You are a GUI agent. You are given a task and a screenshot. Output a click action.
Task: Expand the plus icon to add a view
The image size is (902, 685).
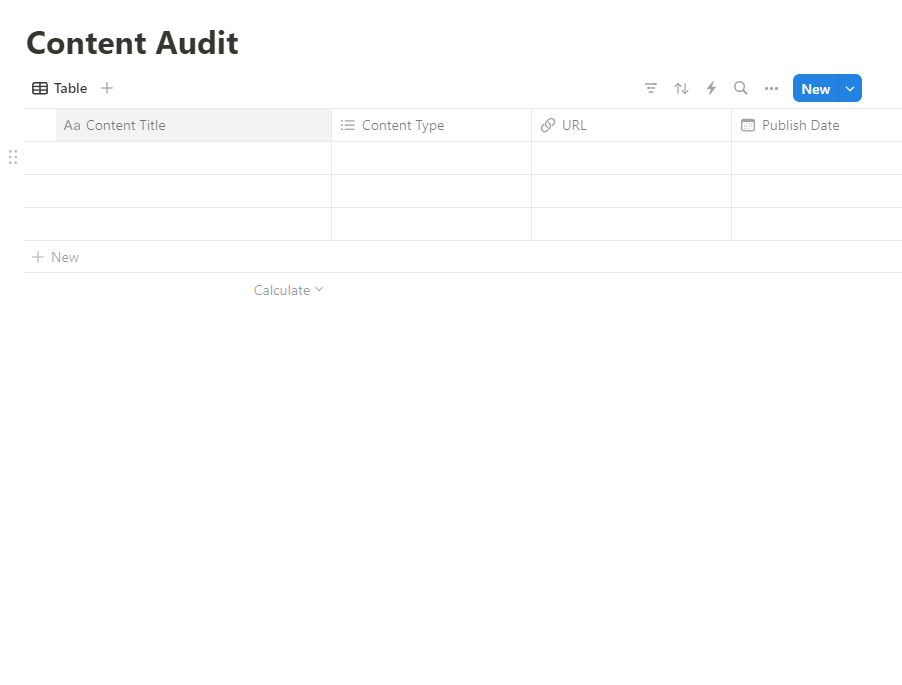click(x=107, y=88)
